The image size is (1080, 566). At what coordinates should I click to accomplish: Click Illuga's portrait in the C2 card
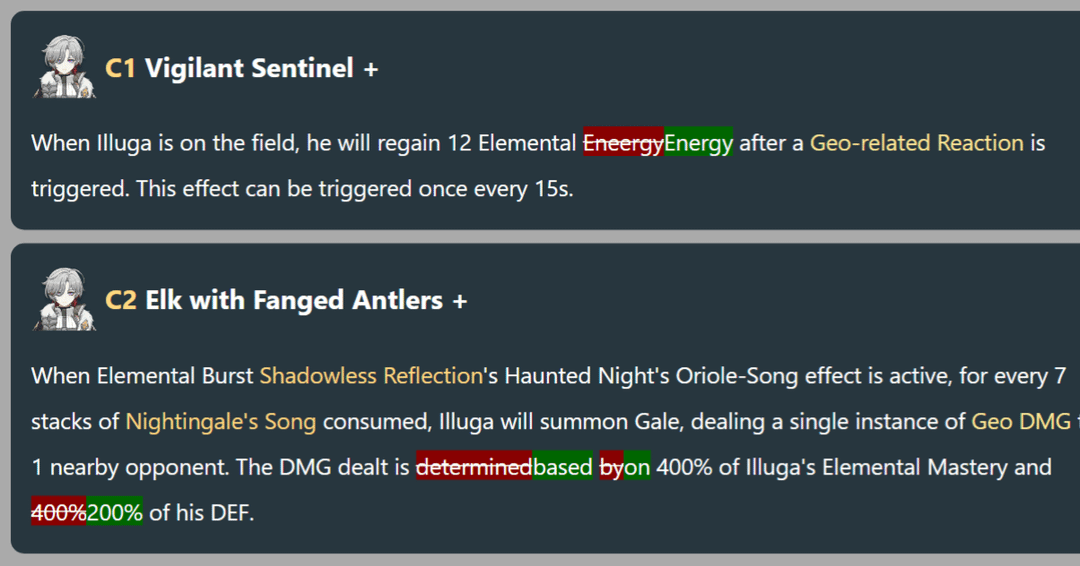coord(65,300)
